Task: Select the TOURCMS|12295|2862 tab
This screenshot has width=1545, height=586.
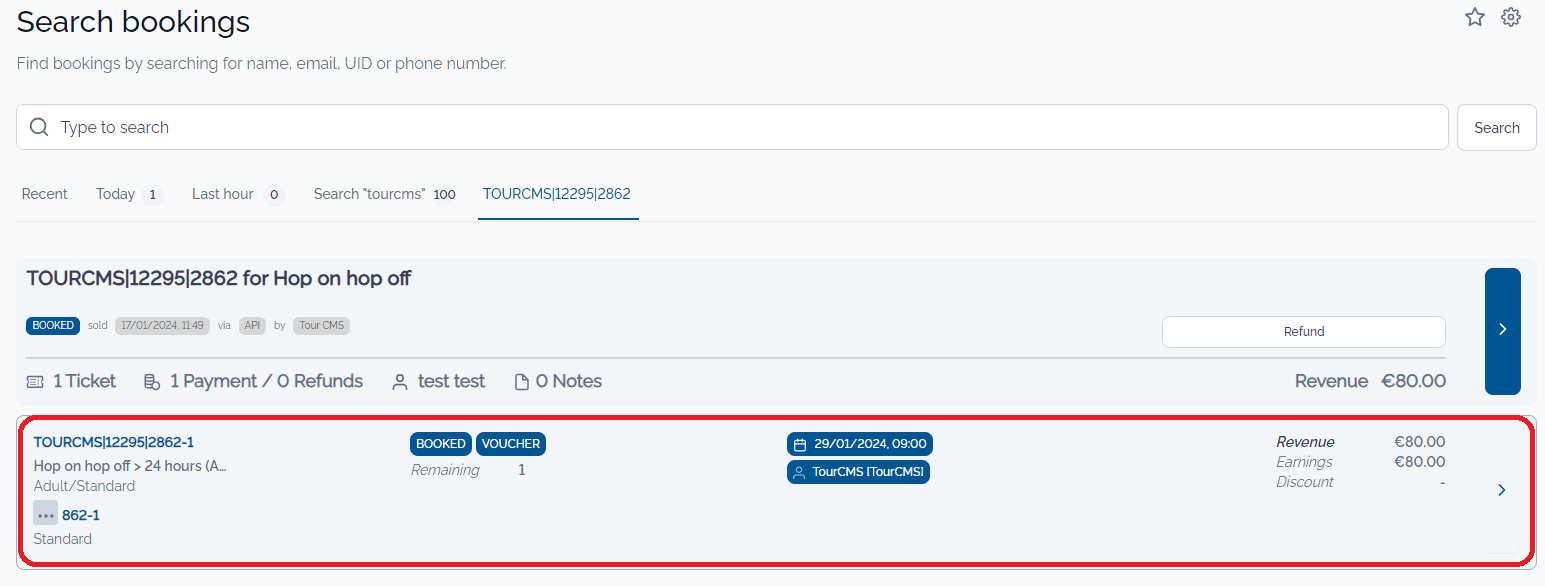Action: [557, 194]
